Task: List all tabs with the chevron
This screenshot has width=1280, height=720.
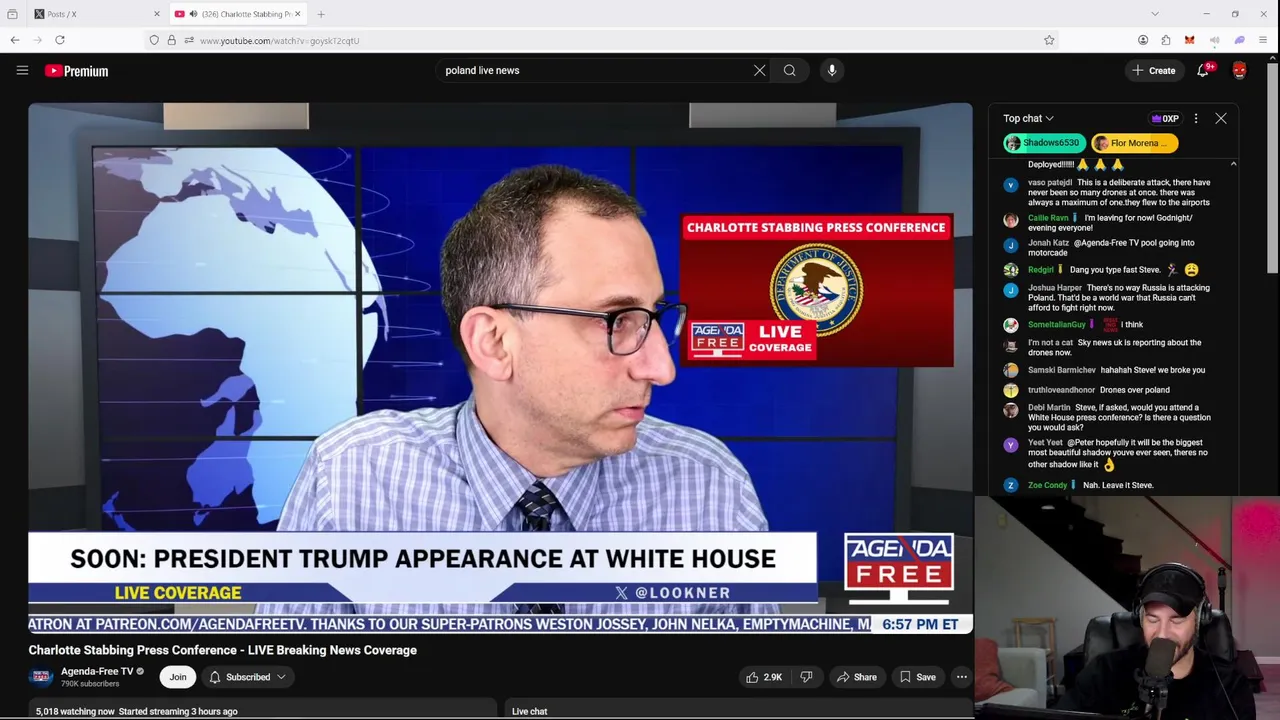Action: [1155, 14]
